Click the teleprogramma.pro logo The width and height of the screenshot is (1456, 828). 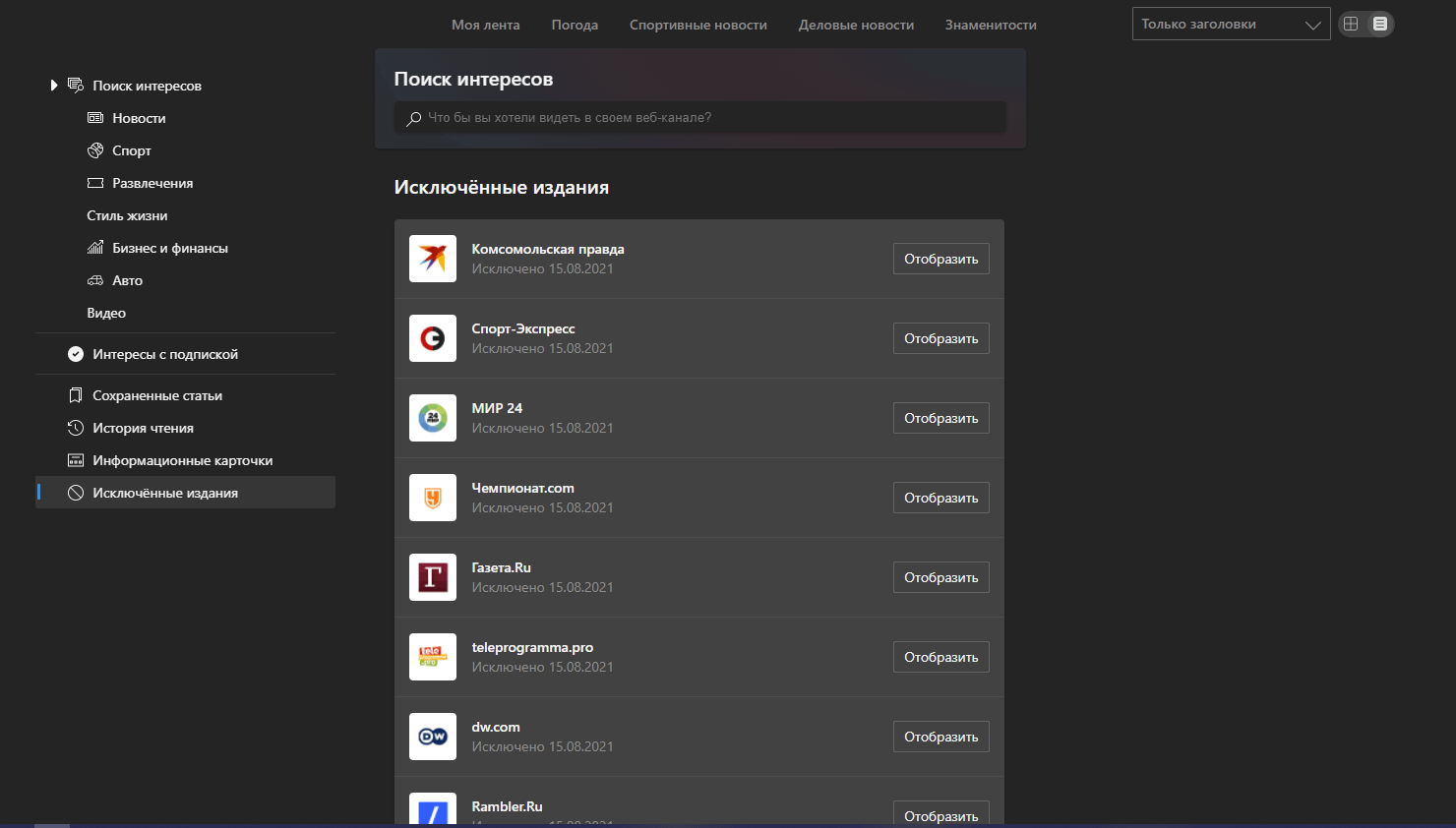(433, 657)
